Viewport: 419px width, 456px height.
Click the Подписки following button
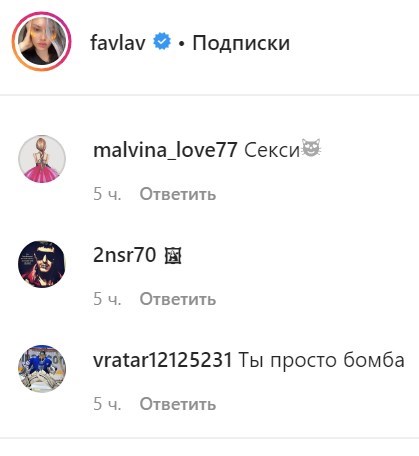point(241,44)
